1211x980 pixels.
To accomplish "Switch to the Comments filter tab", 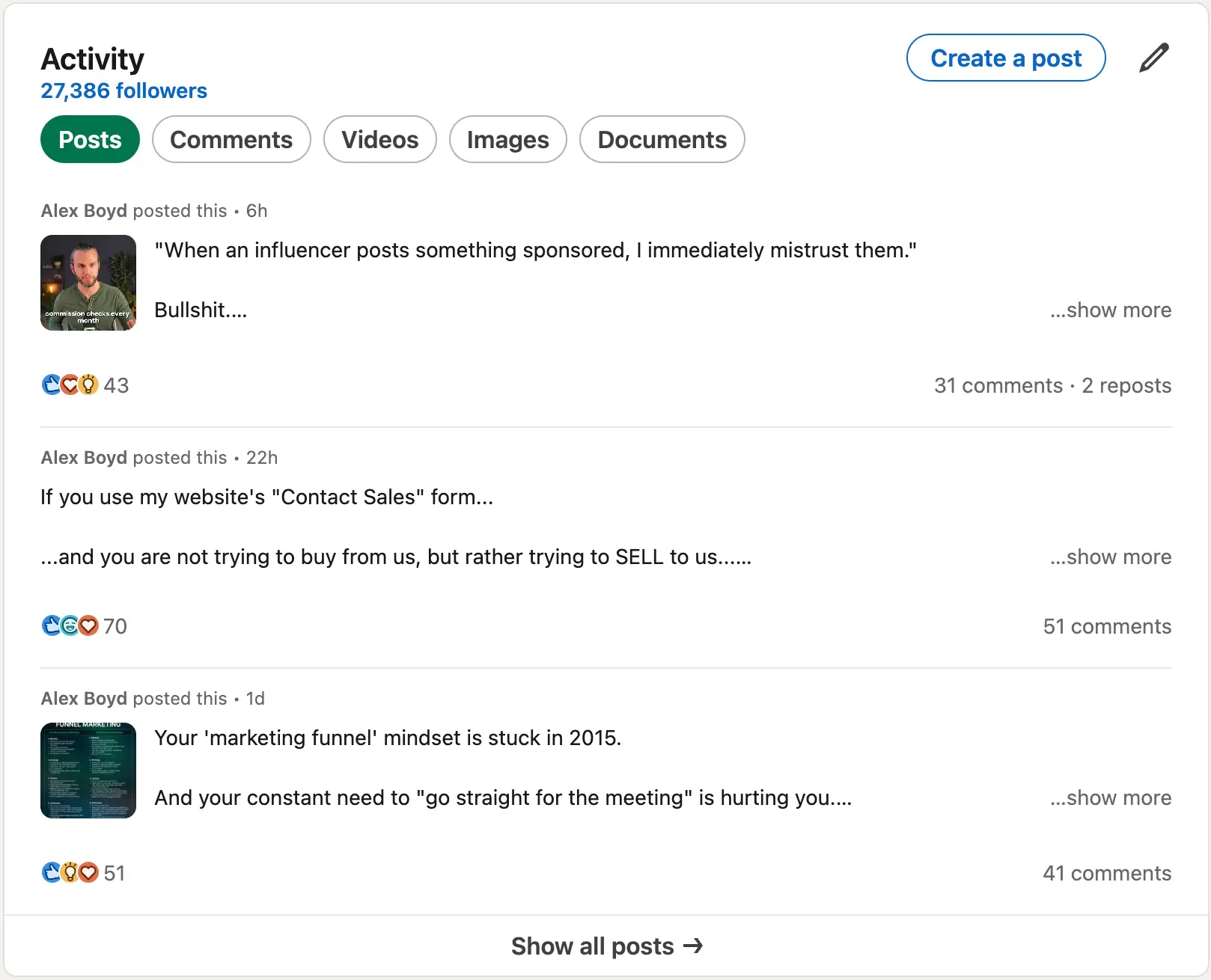I will [231, 139].
